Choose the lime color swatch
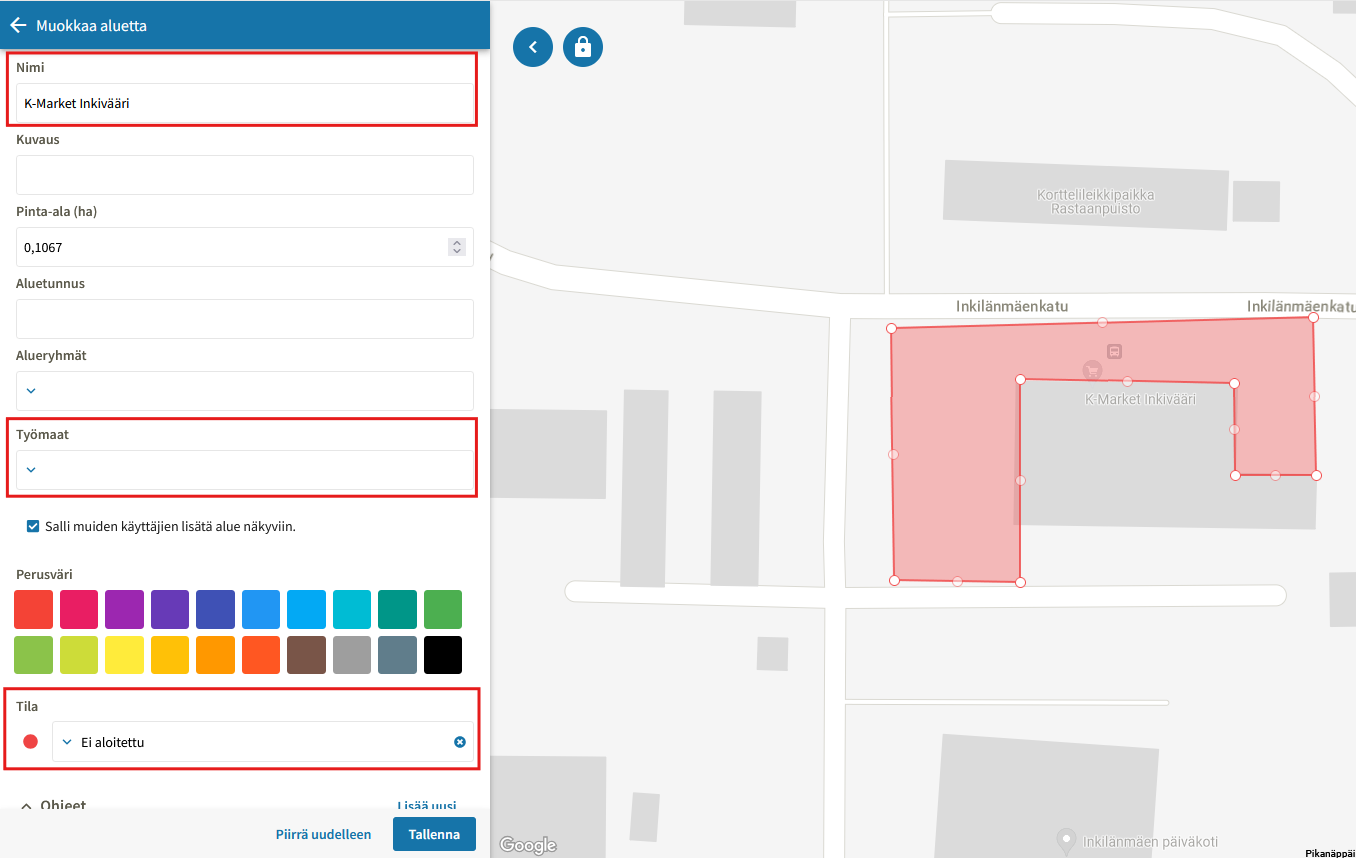1356x858 pixels. (79, 655)
